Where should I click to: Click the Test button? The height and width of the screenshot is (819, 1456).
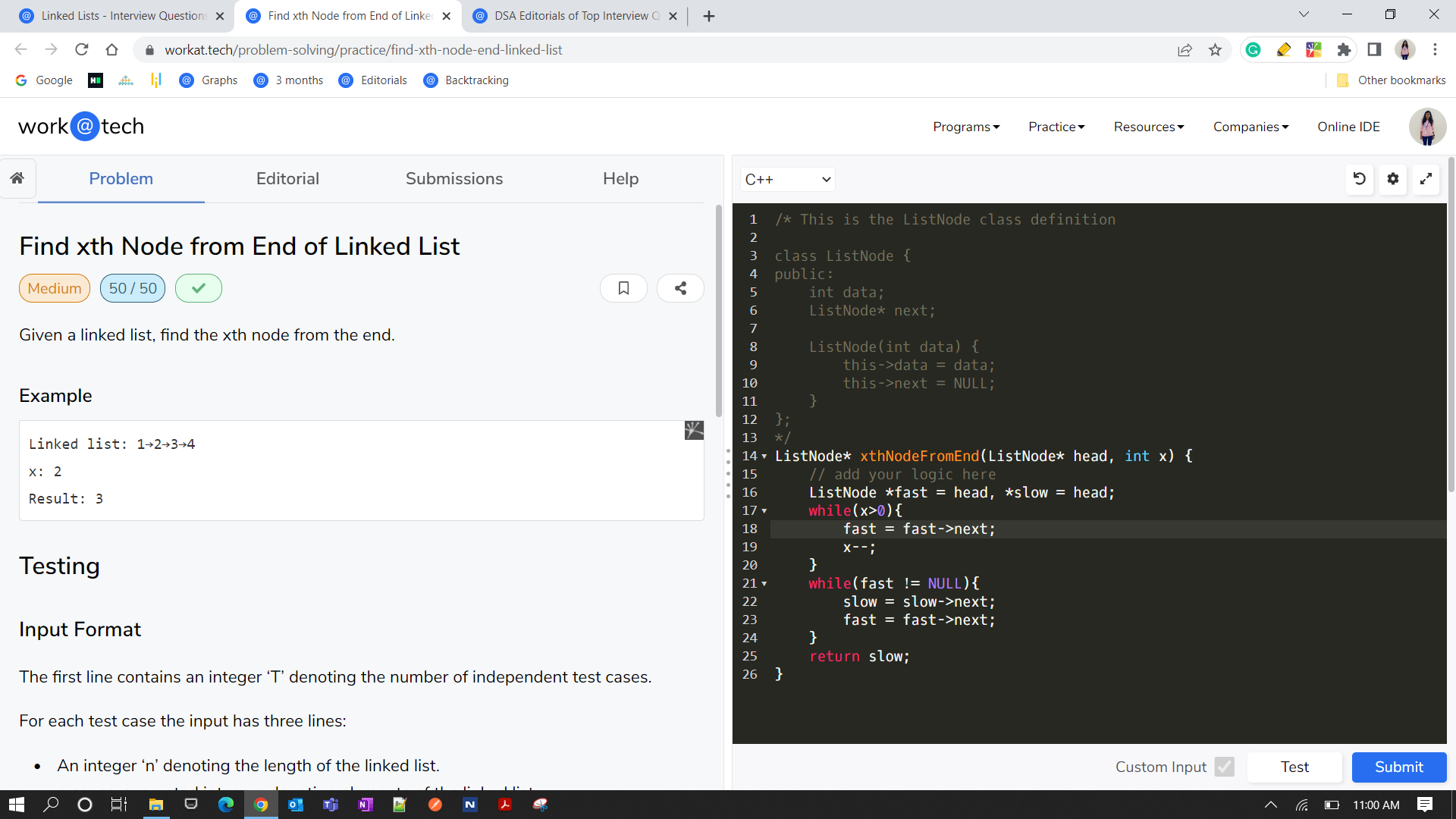[1296, 767]
